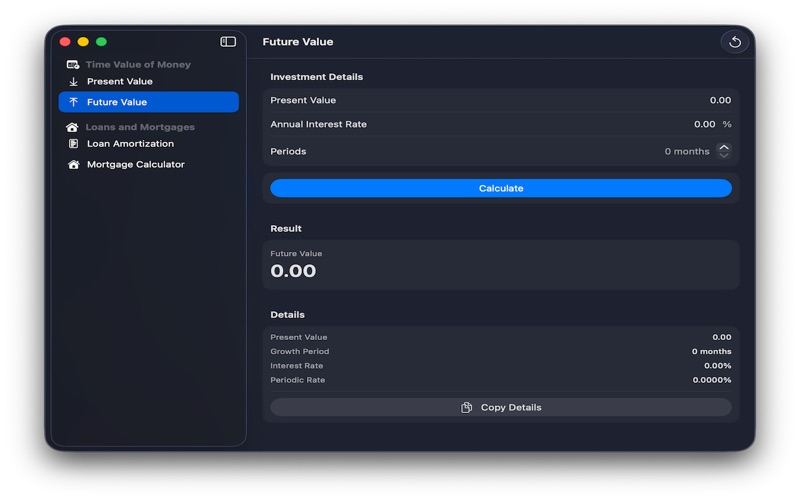Click the Future Value 0.00 result
This screenshot has height=500, width=800.
tap(293, 271)
